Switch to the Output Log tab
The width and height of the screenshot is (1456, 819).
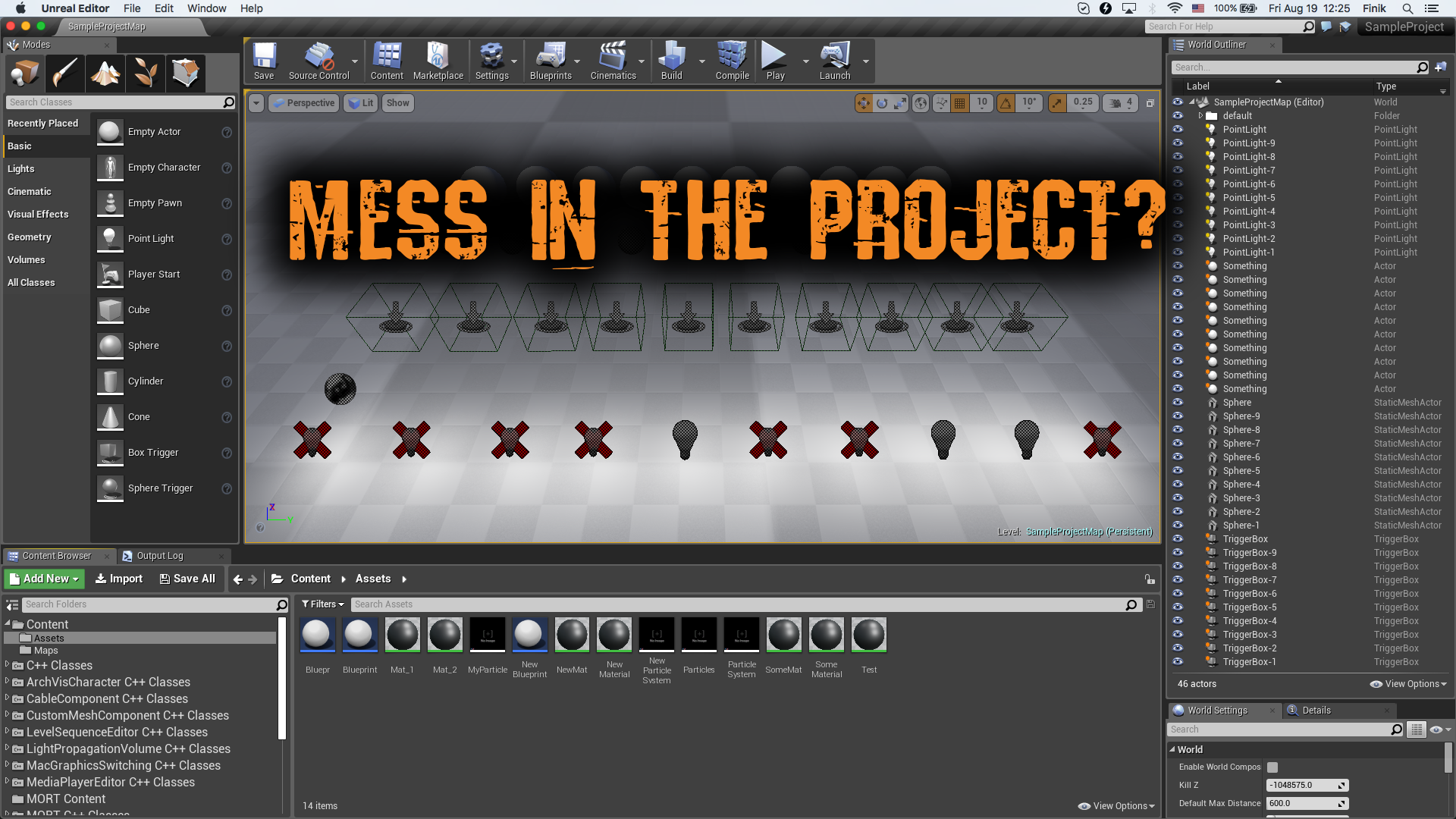pos(159,556)
